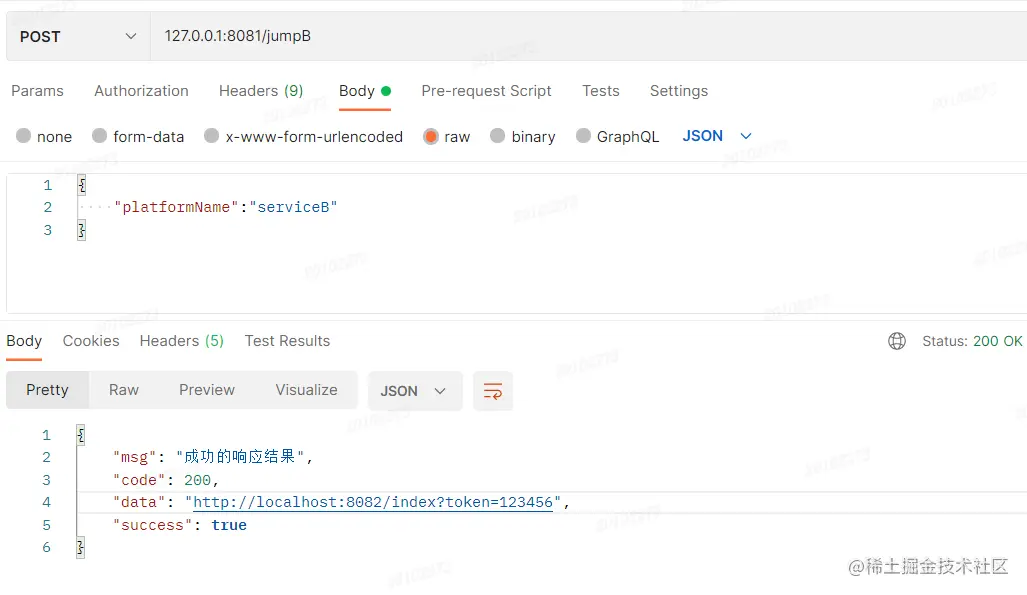1027x595 pixels.
Task: Open the Pre-request Script tab
Action: click(x=487, y=91)
